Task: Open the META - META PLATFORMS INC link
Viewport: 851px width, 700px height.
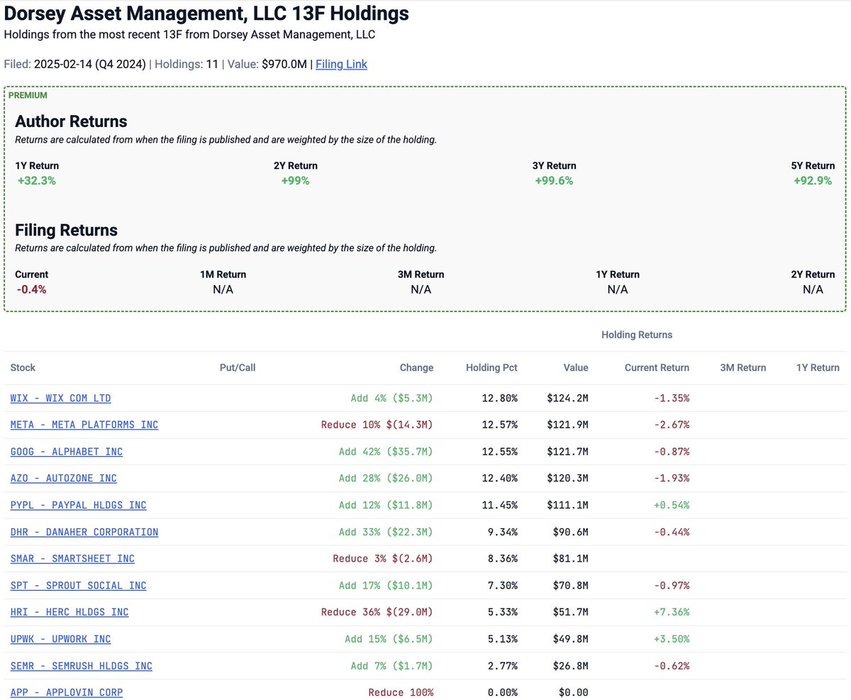Action: [x=84, y=424]
